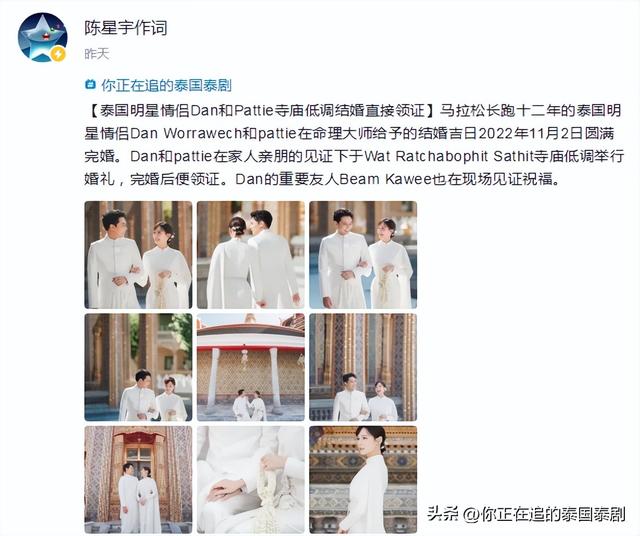Click the 昨天 post timestamp
The width and height of the screenshot is (640, 536).
[97, 53]
